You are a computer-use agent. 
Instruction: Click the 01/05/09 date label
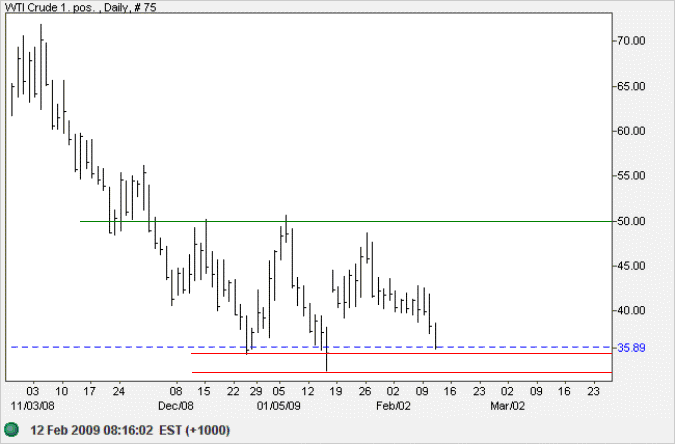click(x=279, y=406)
